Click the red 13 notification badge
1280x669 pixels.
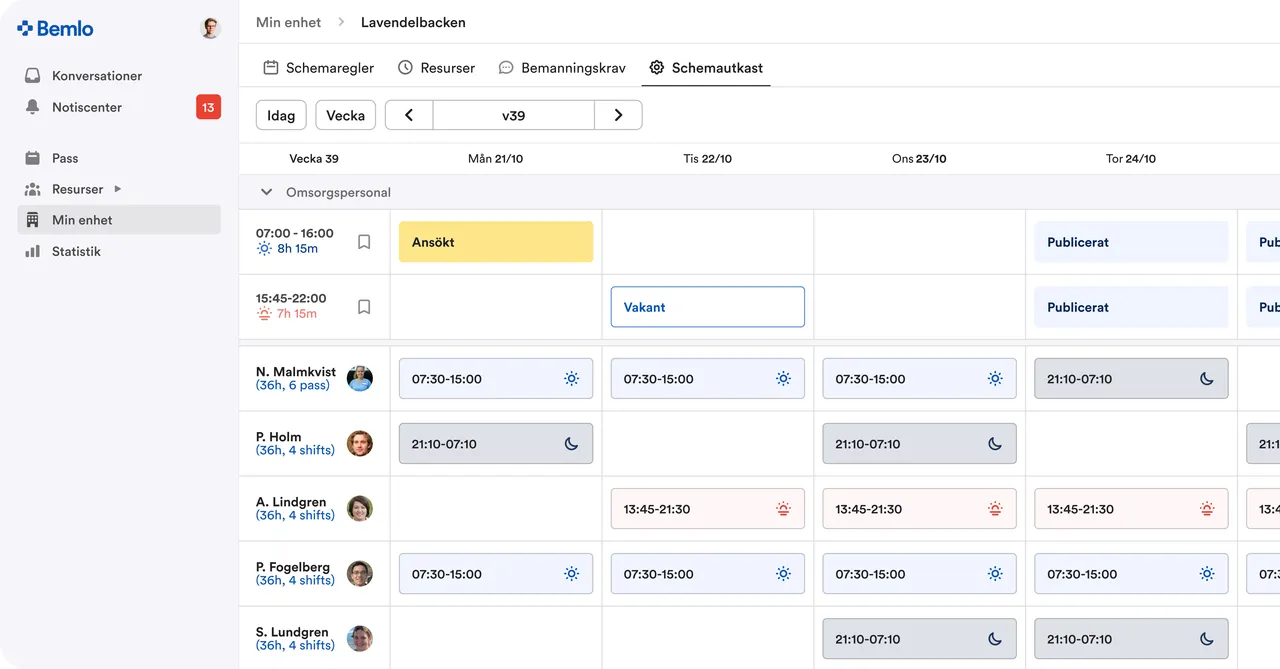coord(208,107)
